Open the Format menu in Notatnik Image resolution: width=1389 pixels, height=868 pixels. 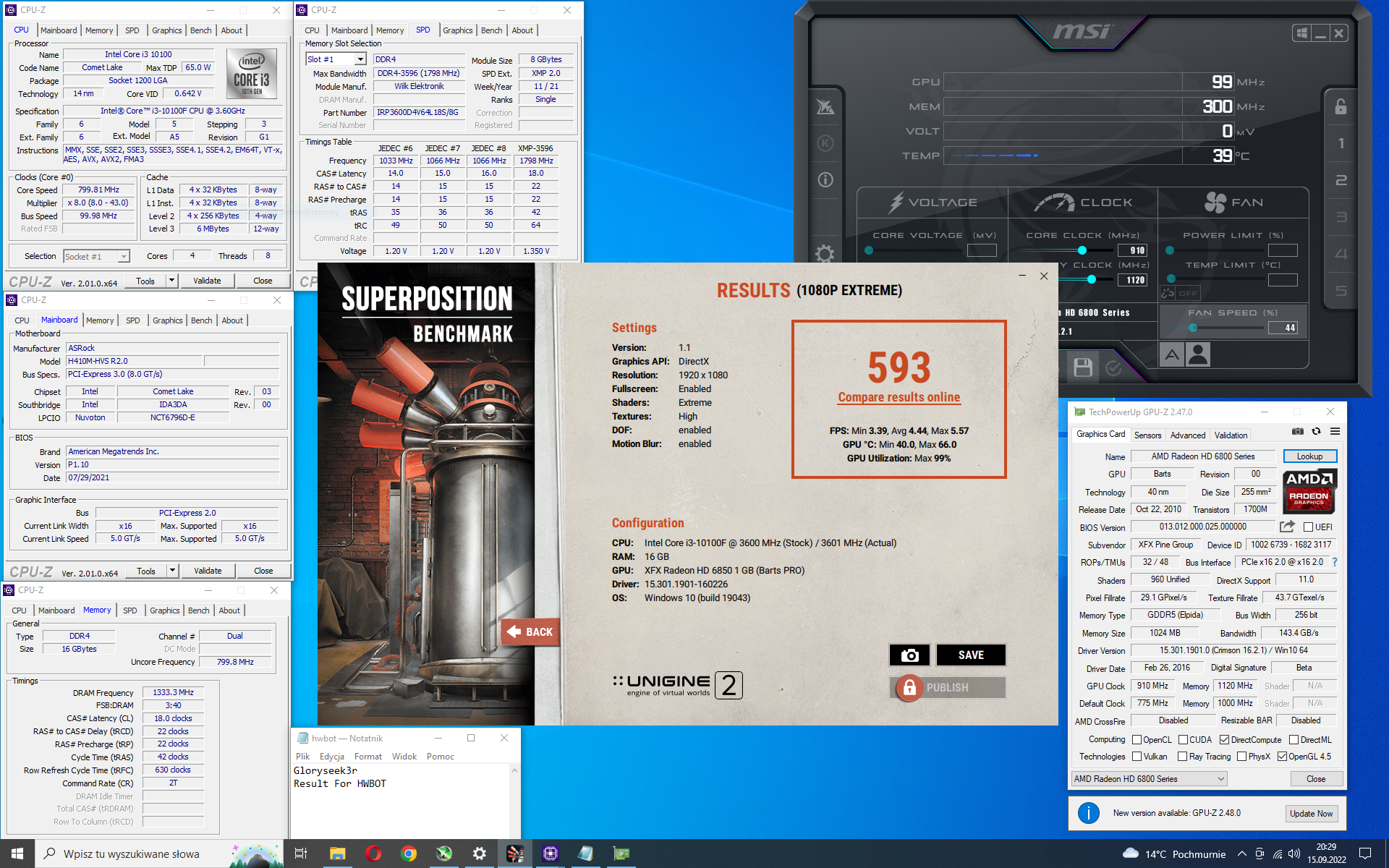pyautogui.click(x=368, y=757)
